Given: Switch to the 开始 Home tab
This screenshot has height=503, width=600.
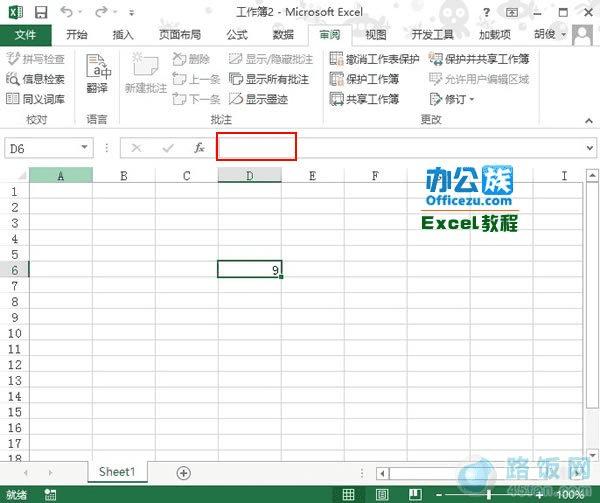Looking at the screenshot, I should (77, 35).
